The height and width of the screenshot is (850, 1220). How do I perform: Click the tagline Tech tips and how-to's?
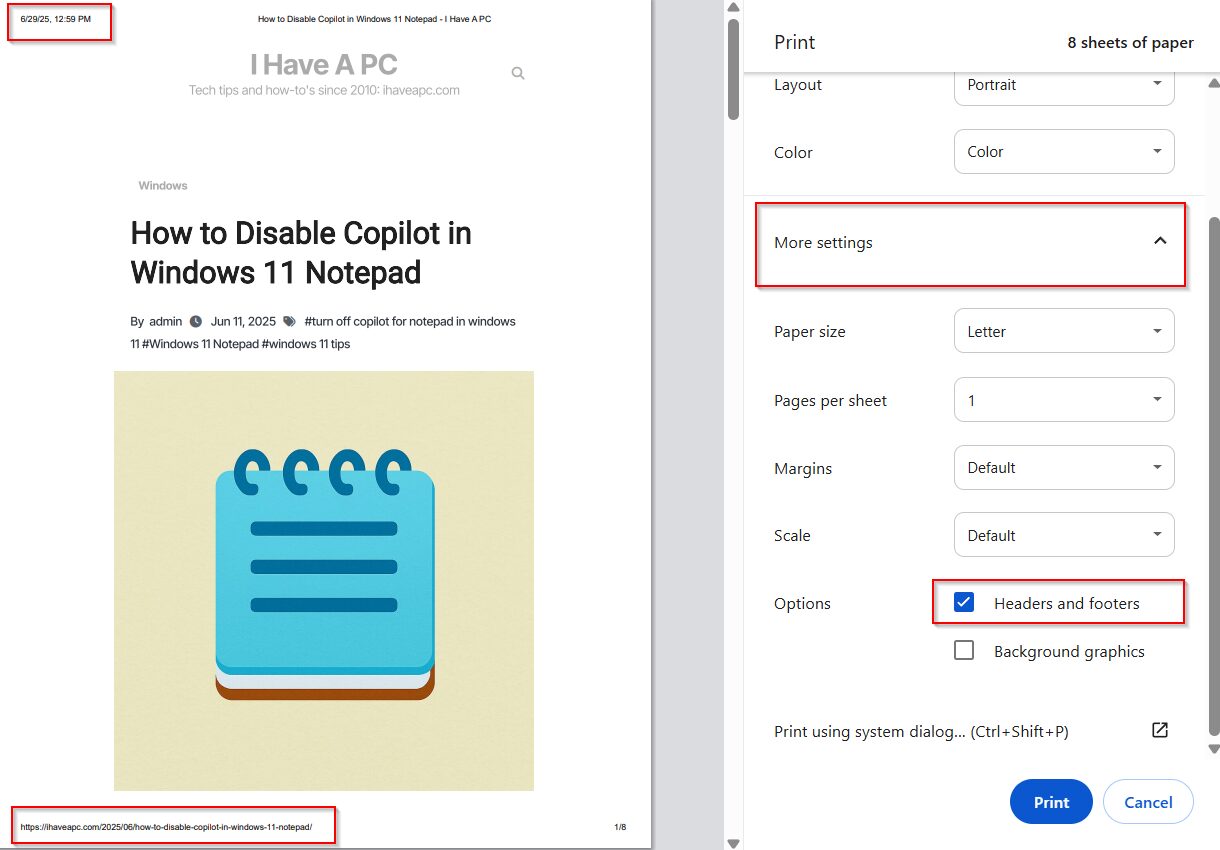point(324,90)
